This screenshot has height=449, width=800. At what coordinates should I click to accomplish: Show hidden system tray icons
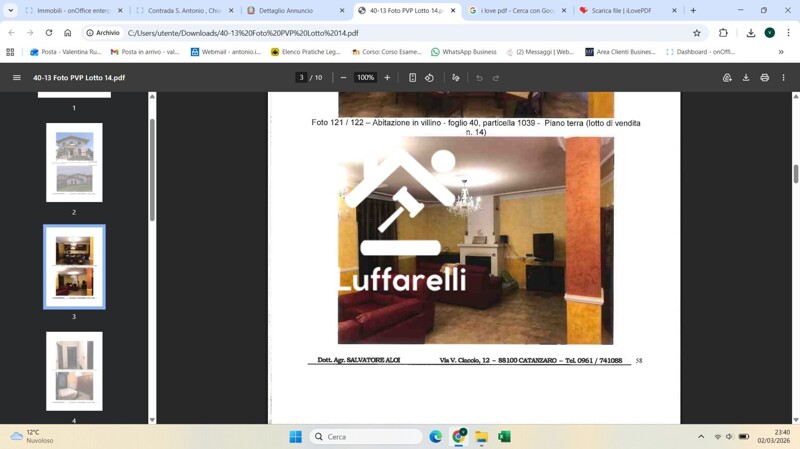701,437
